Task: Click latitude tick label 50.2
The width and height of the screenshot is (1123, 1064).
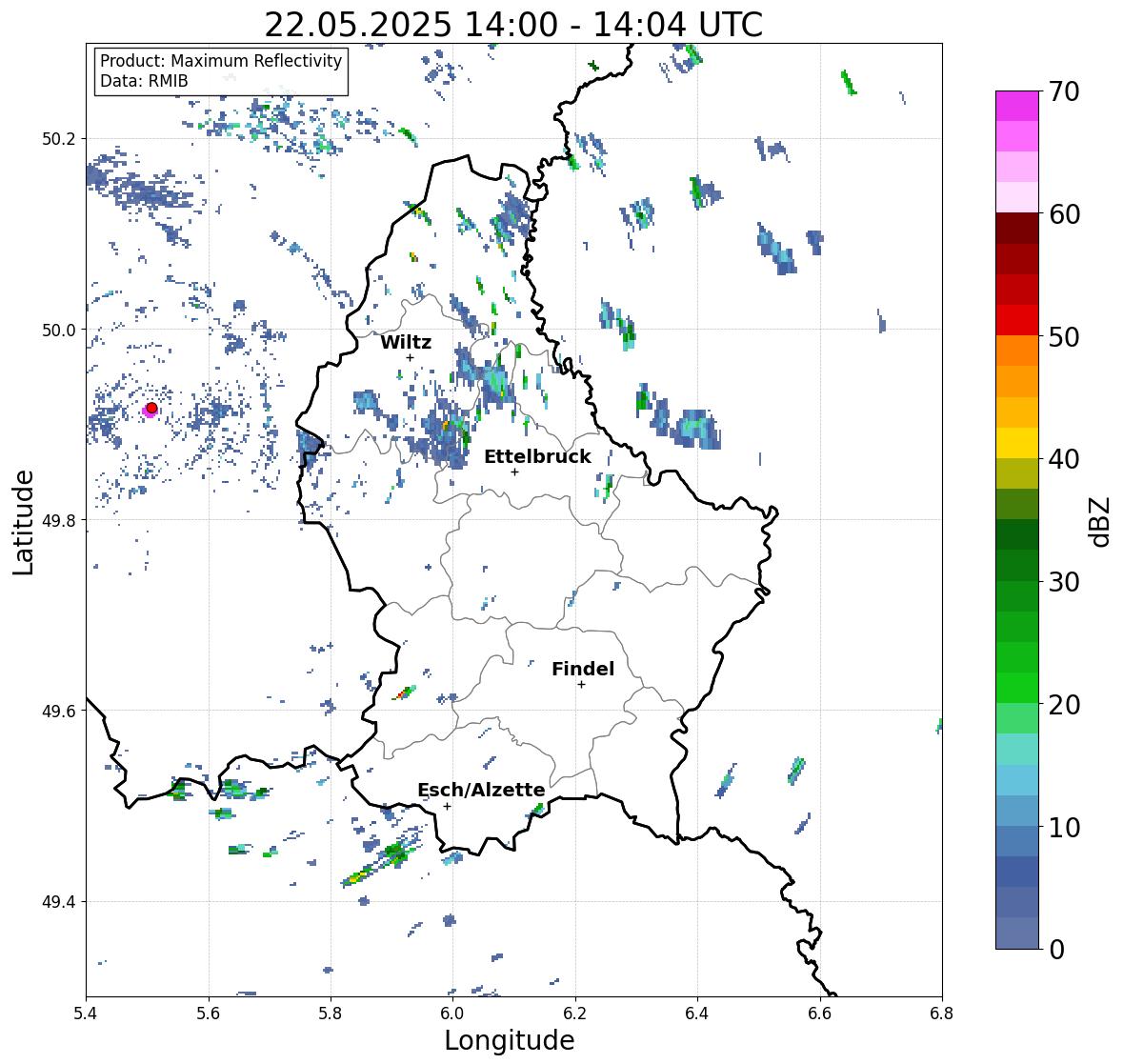Action: 59,139
